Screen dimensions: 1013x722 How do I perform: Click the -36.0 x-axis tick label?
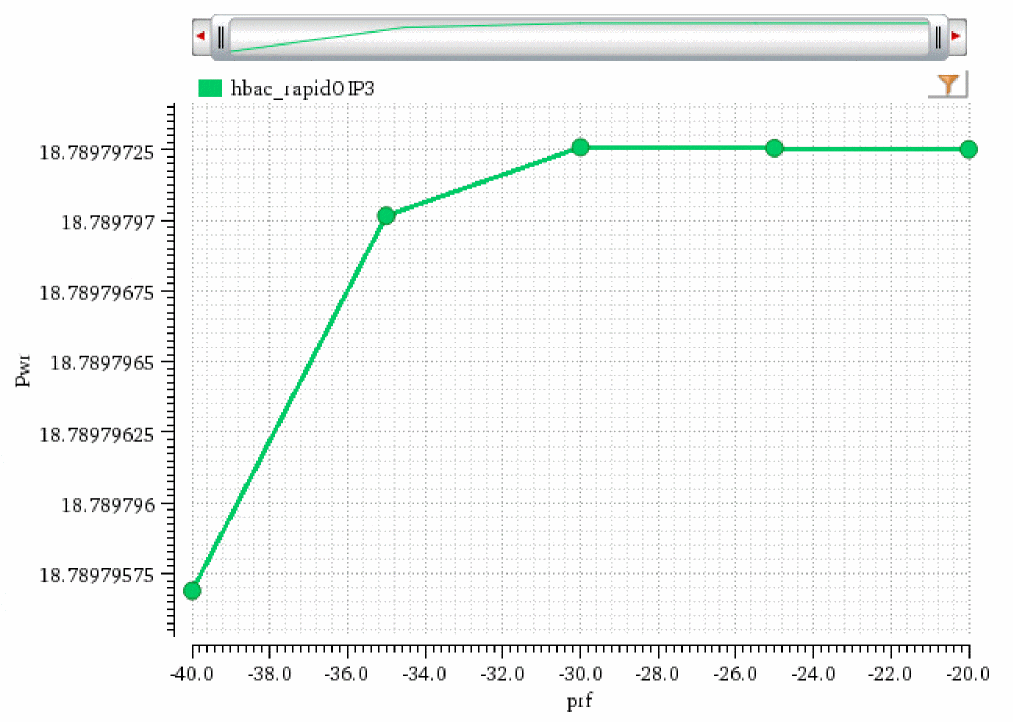347,675
